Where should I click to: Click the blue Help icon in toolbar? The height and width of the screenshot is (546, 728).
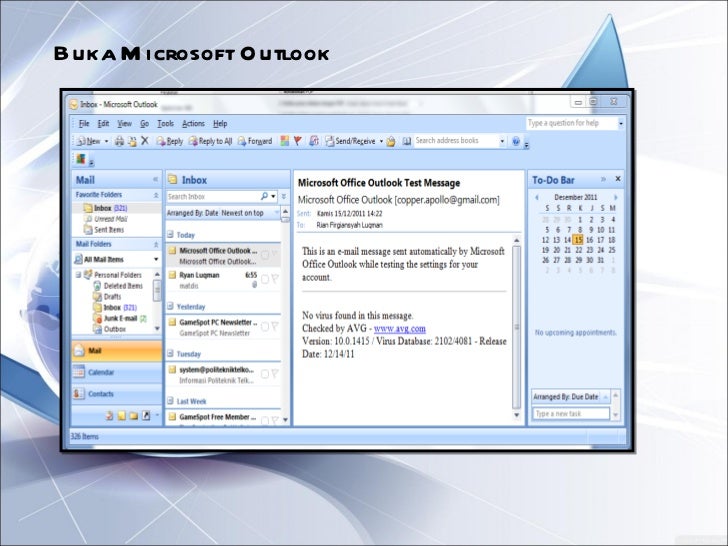[x=516, y=142]
